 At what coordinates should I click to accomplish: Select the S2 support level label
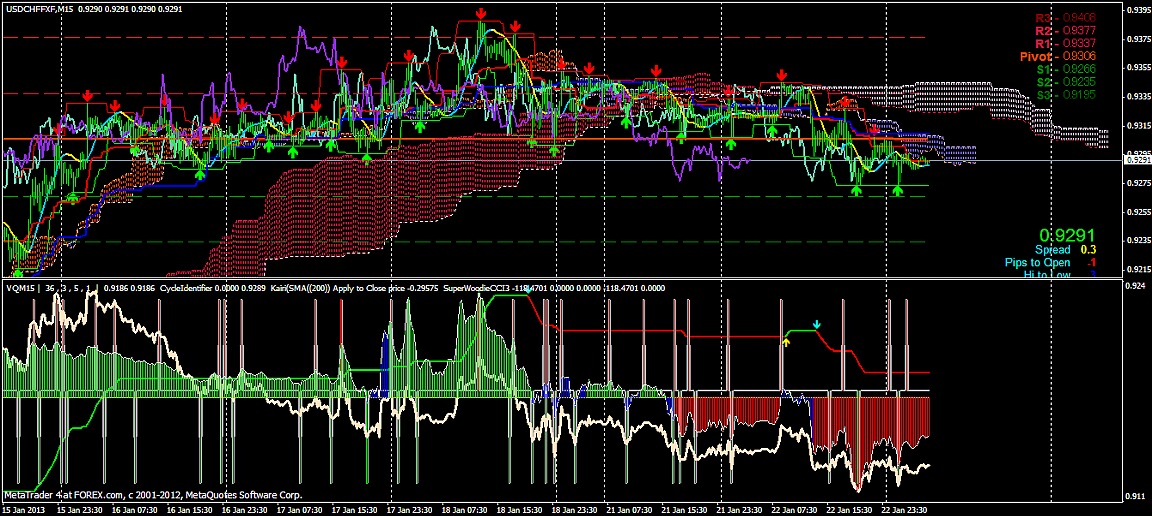pos(1065,83)
